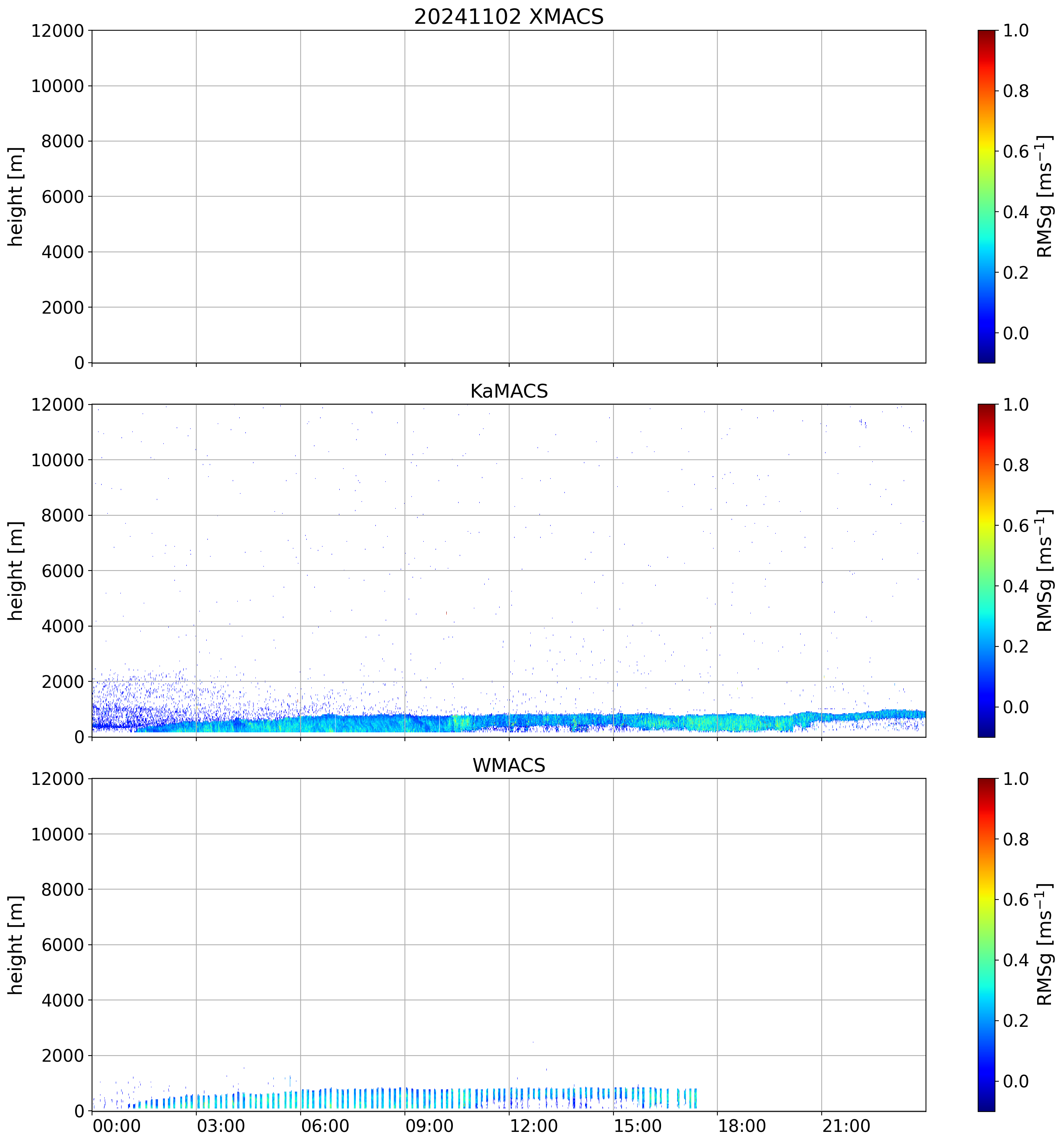This screenshot has height=1143, width=1064.
Task: Click the KaMACS height [m] axis label
Action: pyautogui.click(x=15, y=571)
